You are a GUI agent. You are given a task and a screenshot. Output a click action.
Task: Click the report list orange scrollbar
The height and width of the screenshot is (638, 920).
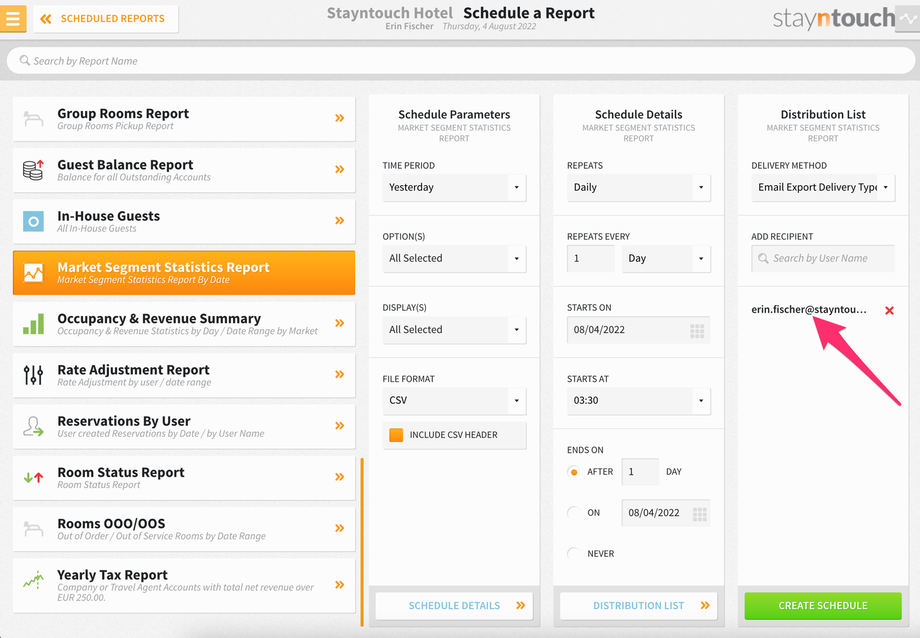(362, 542)
